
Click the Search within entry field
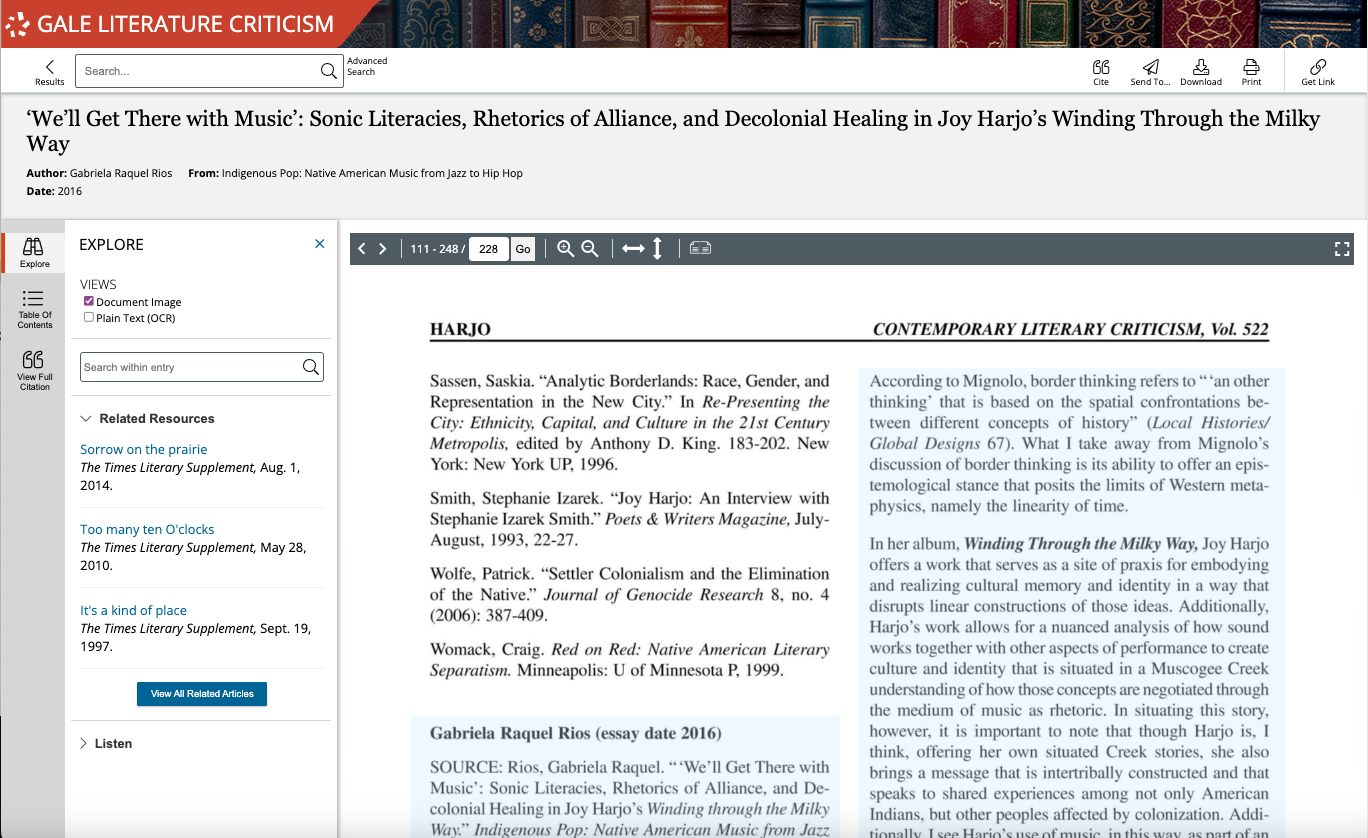[190, 367]
